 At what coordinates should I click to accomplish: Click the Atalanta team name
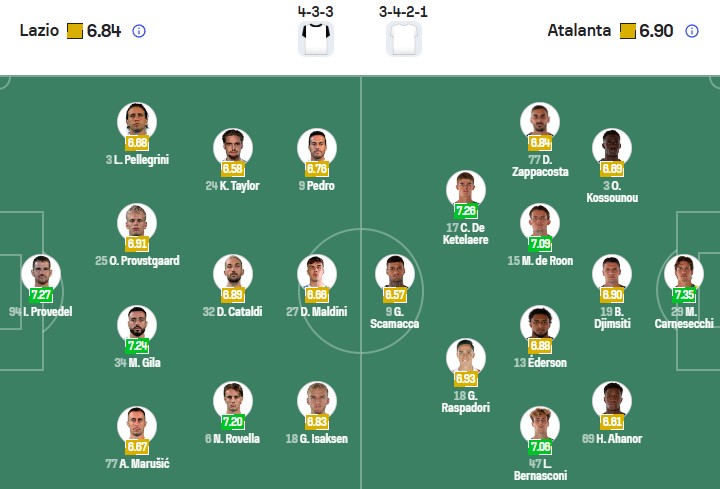[x=579, y=31]
